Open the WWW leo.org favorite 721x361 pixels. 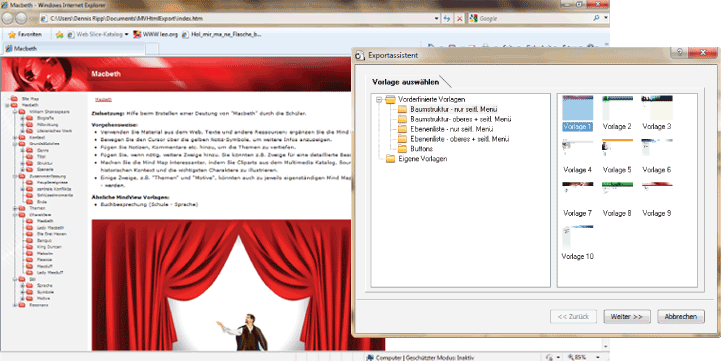155,34
